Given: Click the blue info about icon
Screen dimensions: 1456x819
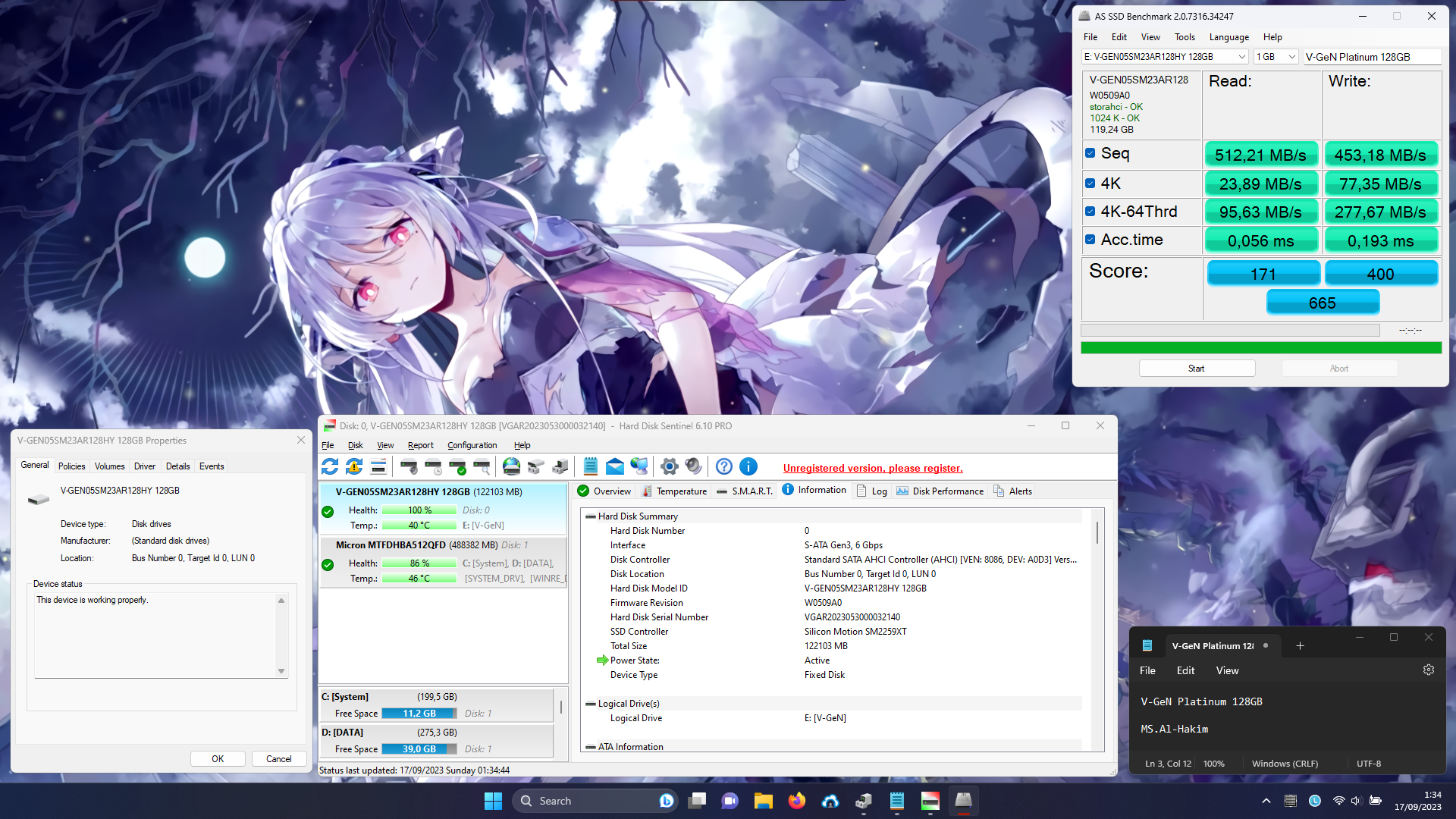Looking at the screenshot, I should (x=748, y=466).
